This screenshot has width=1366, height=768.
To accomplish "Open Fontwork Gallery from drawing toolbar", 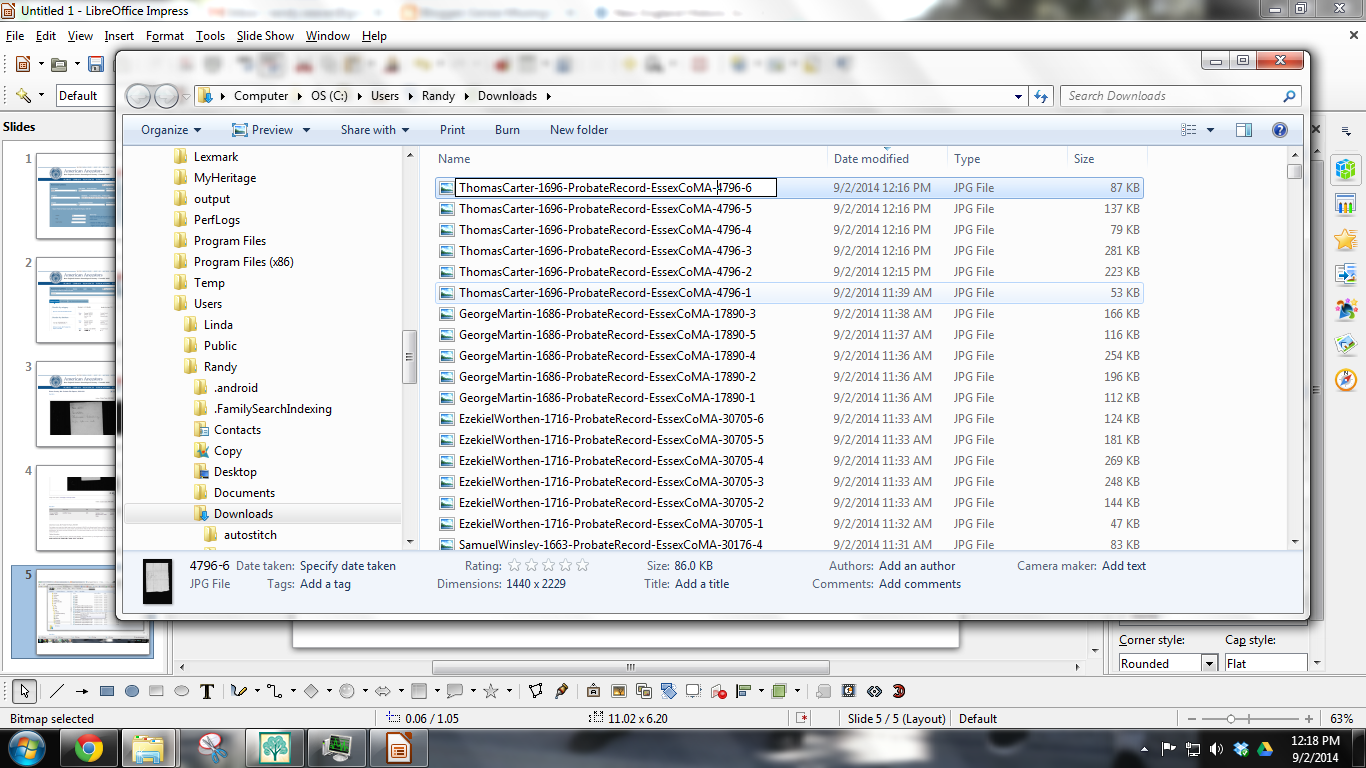I will (594, 690).
